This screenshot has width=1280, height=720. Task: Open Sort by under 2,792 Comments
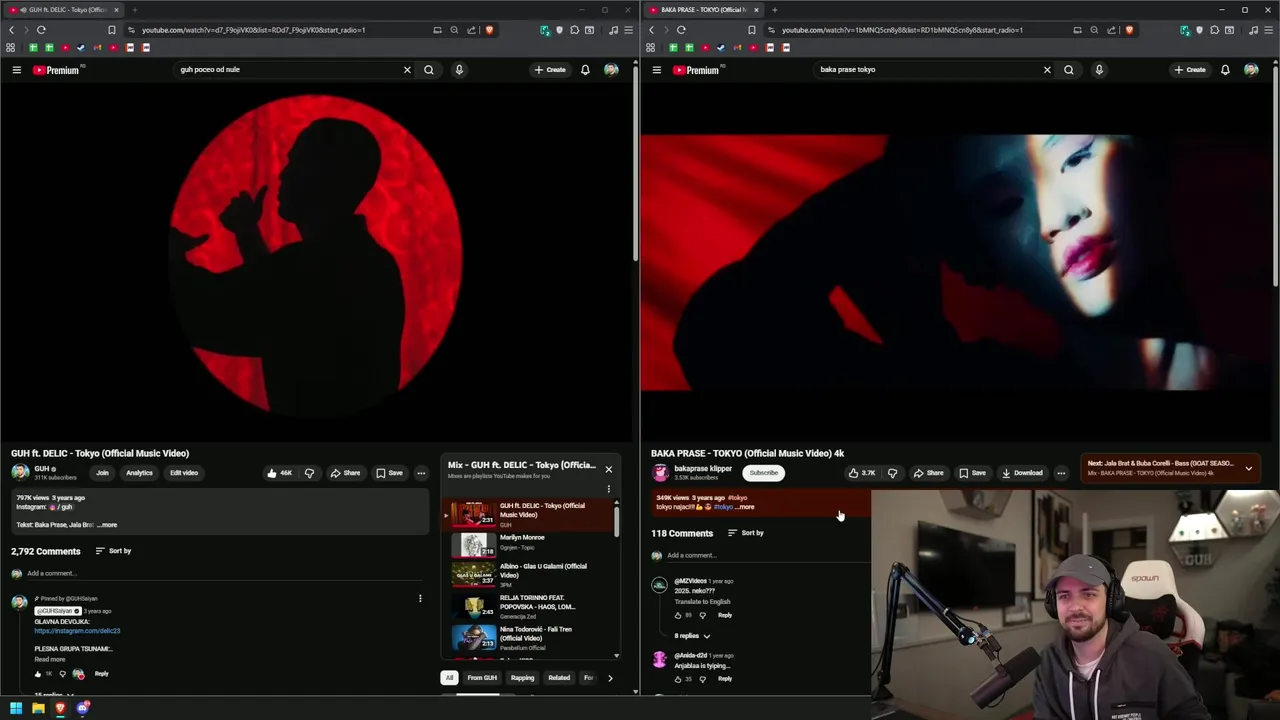click(x=113, y=551)
